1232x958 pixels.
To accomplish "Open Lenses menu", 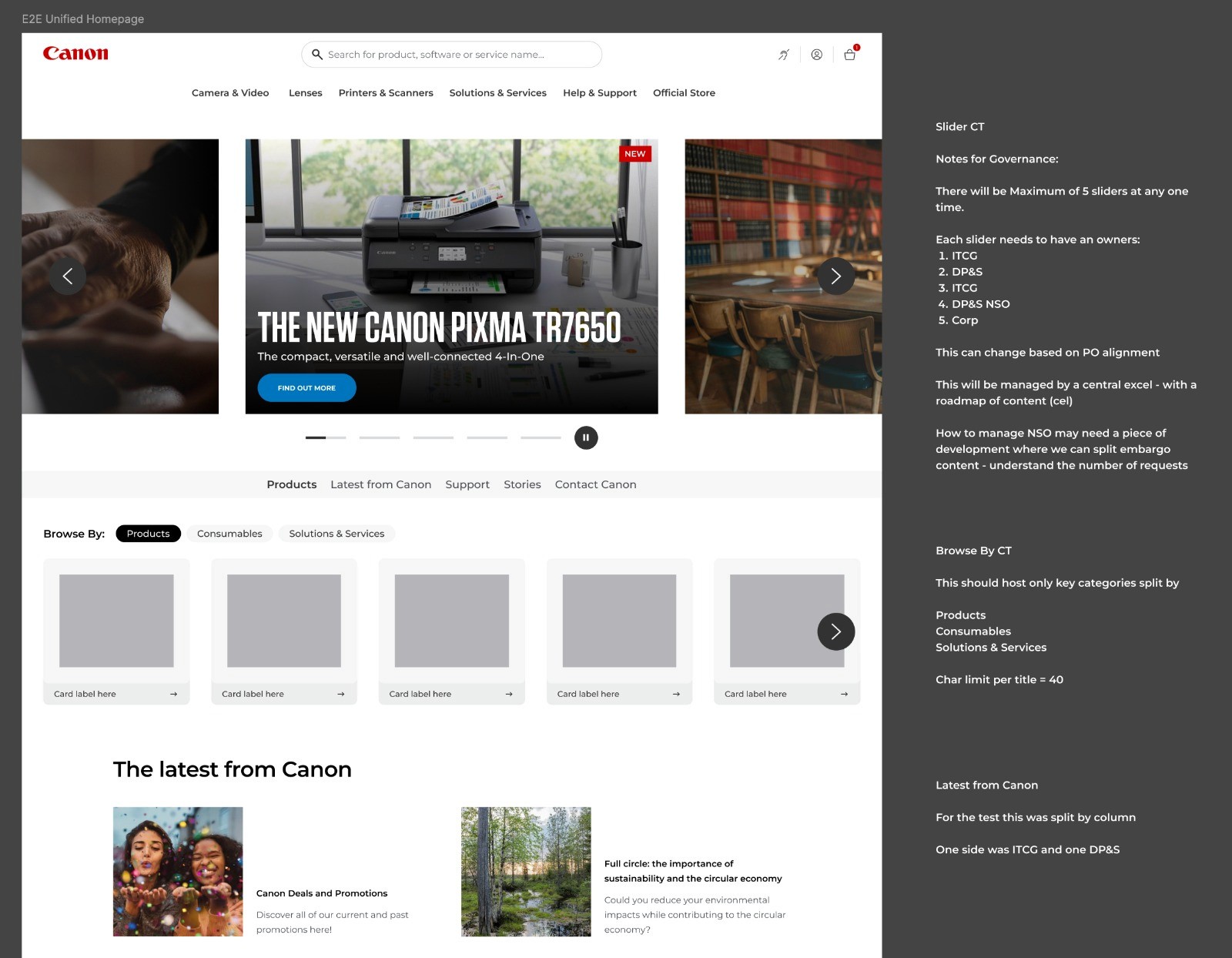I will 306,92.
